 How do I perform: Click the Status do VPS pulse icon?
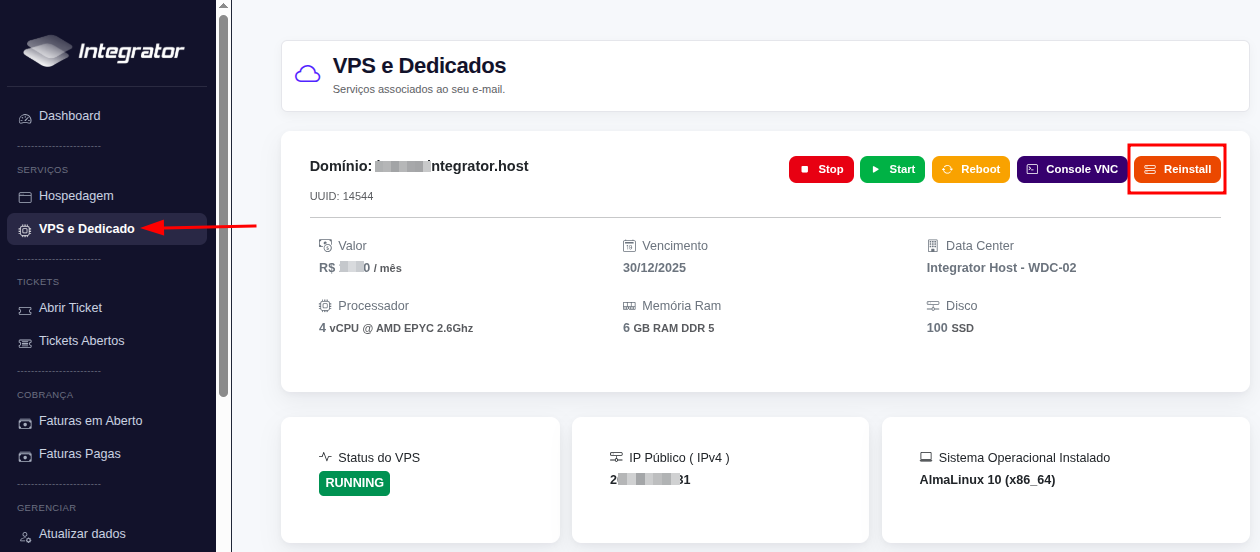[x=325, y=457]
